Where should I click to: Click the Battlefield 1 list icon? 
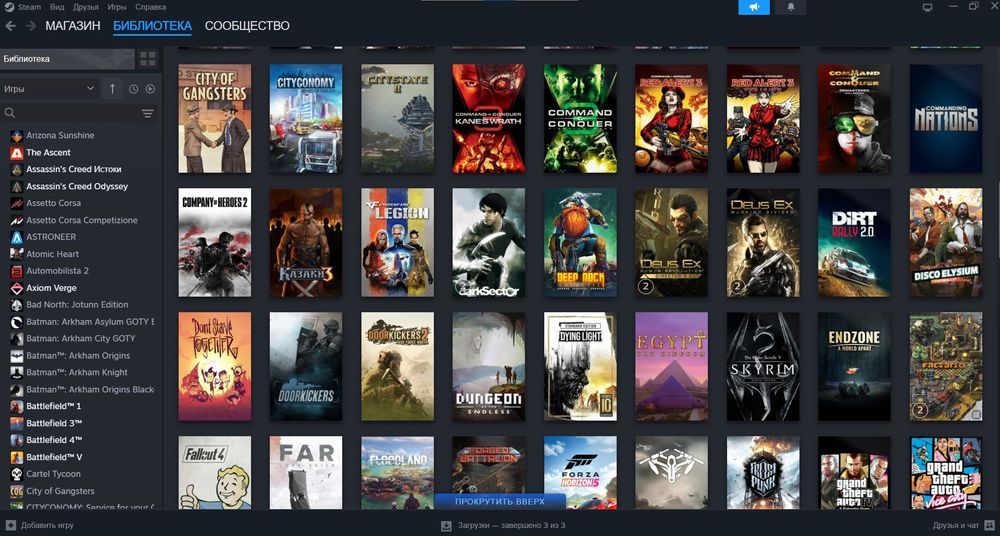click(17, 406)
